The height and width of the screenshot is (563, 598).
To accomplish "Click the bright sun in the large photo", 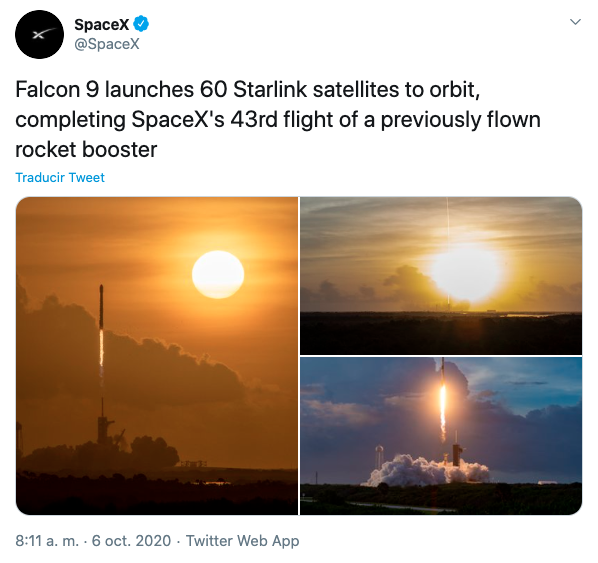I will (x=218, y=274).
